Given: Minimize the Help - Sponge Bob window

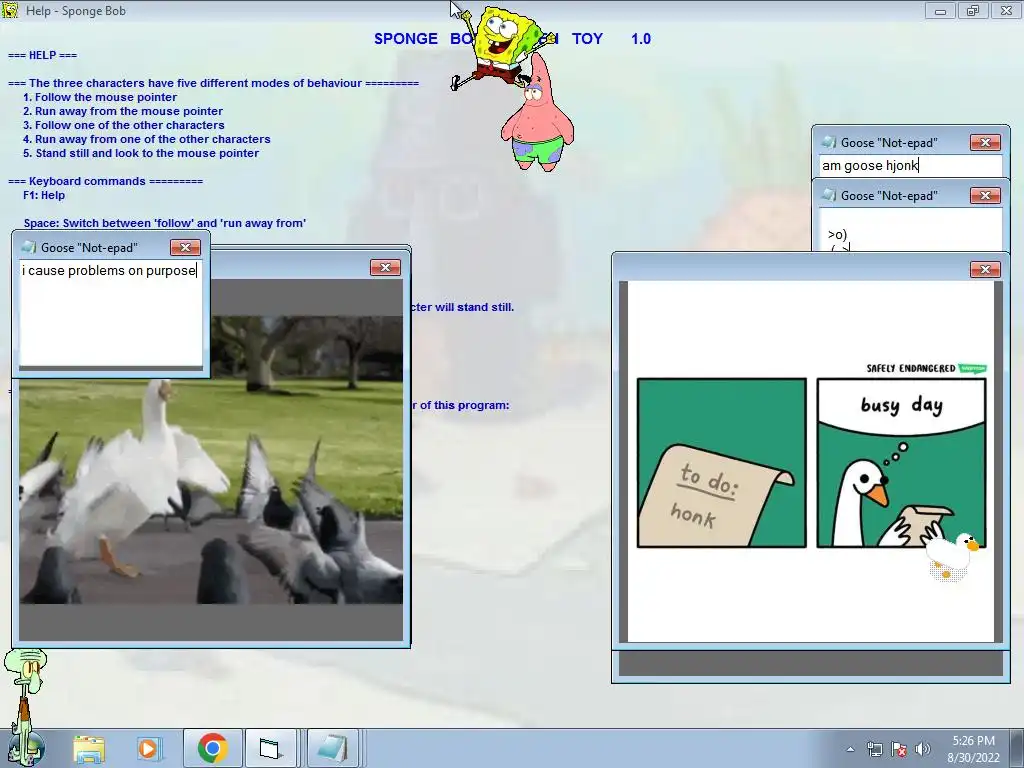Looking at the screenshot, I should tap(940, 10).
